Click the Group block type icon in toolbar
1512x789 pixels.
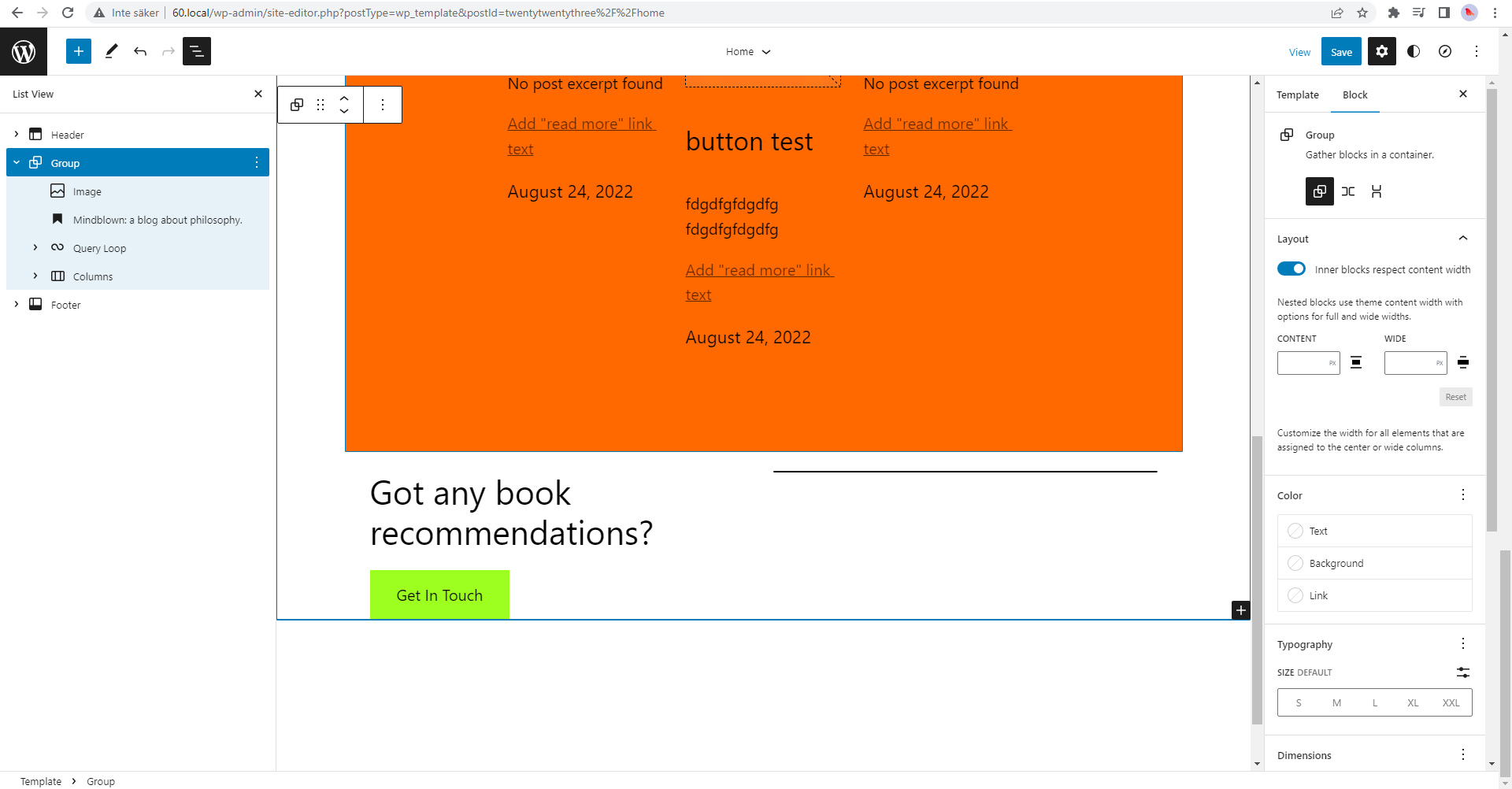(297, 105)
